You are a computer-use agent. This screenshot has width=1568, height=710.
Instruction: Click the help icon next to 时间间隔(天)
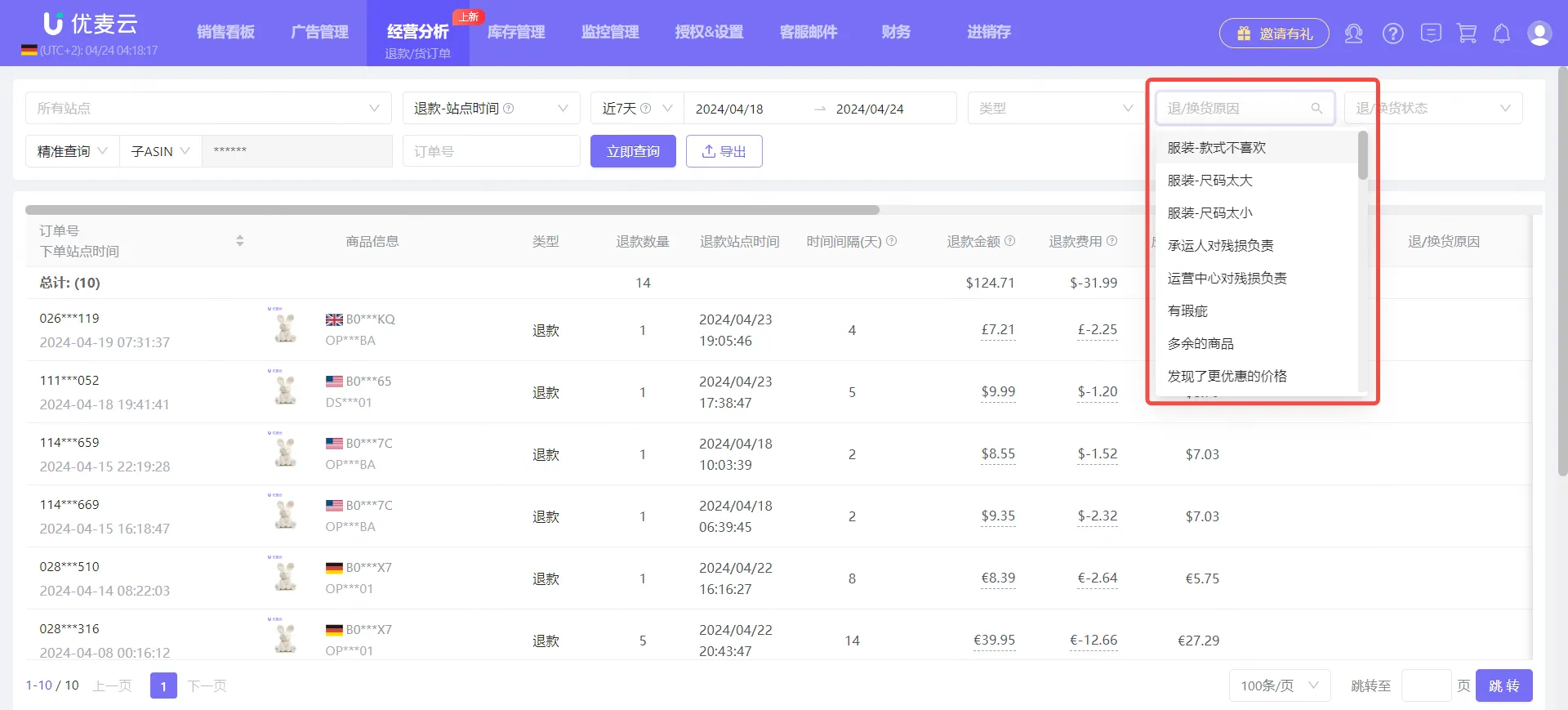click(892, 241)
